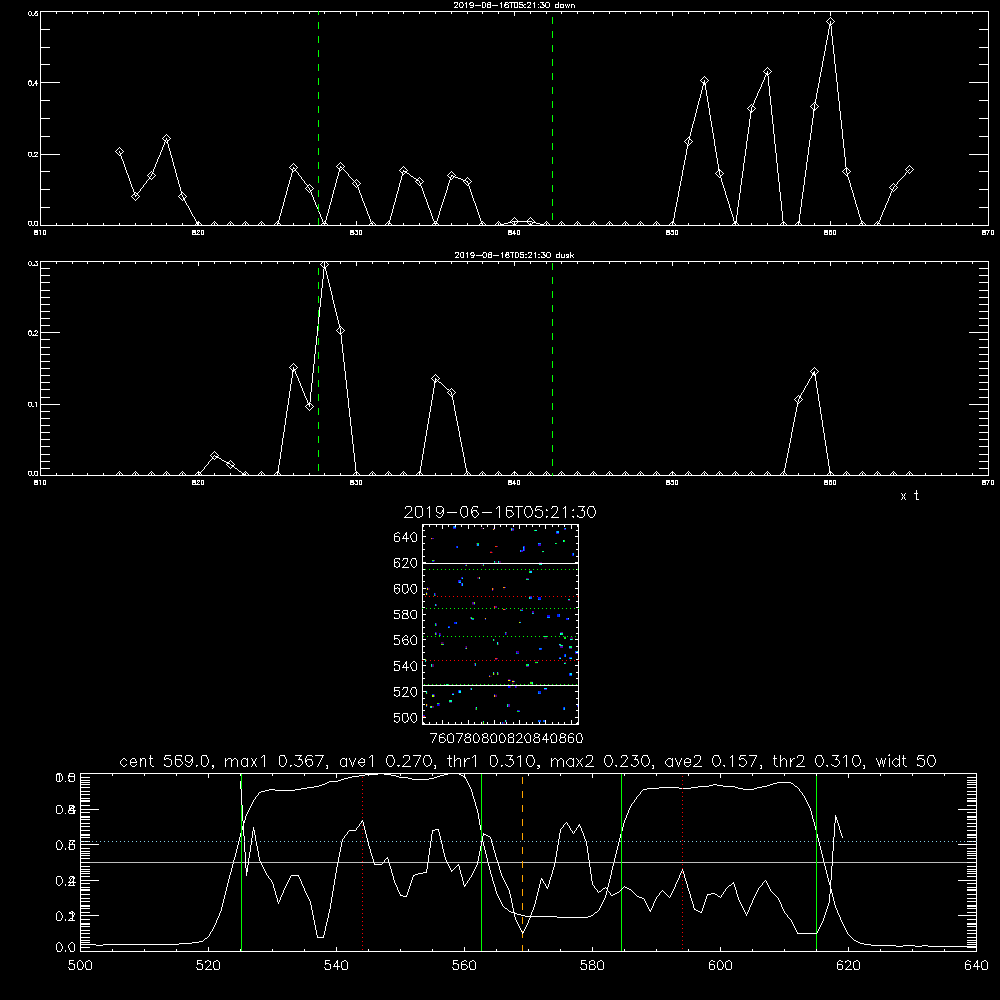
Task: Select the tallest diamond peak in the dusk plot
Action: (x=325, y=265)
